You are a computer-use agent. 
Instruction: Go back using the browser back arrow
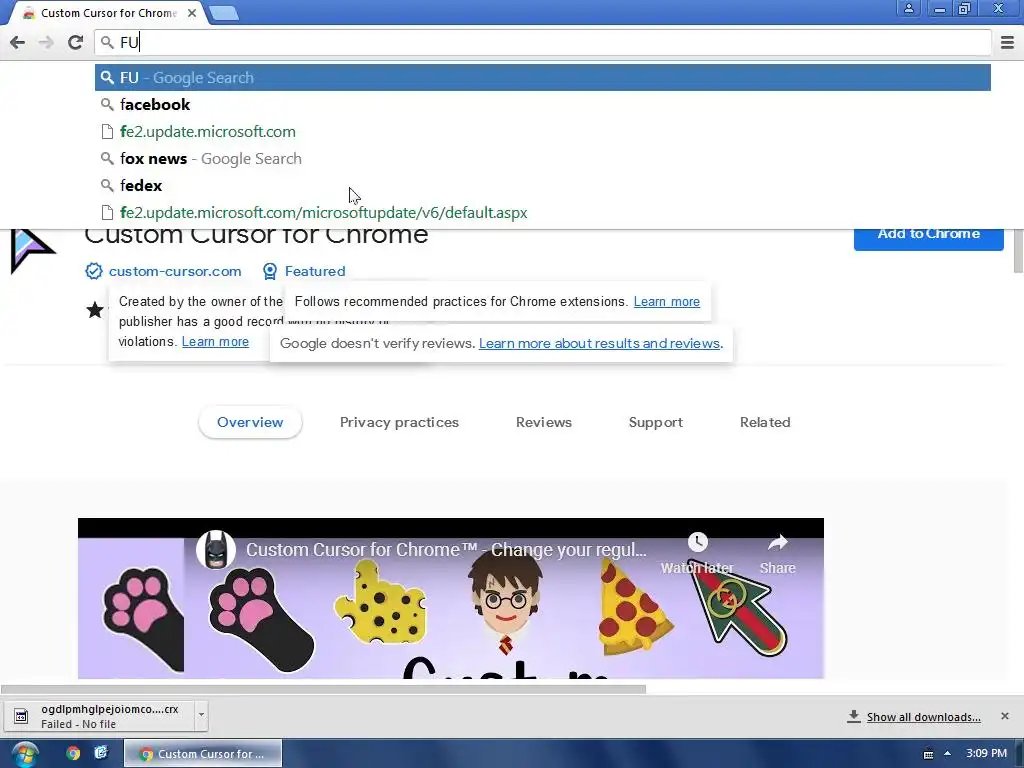(18, 42)
